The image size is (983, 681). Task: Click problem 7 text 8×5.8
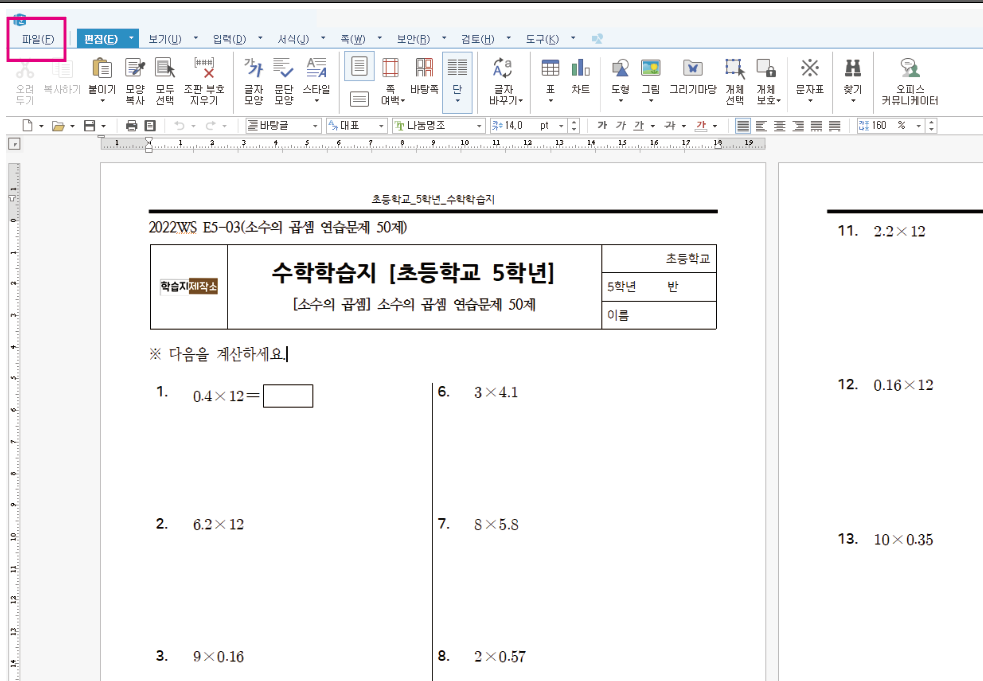click(497, 524)
